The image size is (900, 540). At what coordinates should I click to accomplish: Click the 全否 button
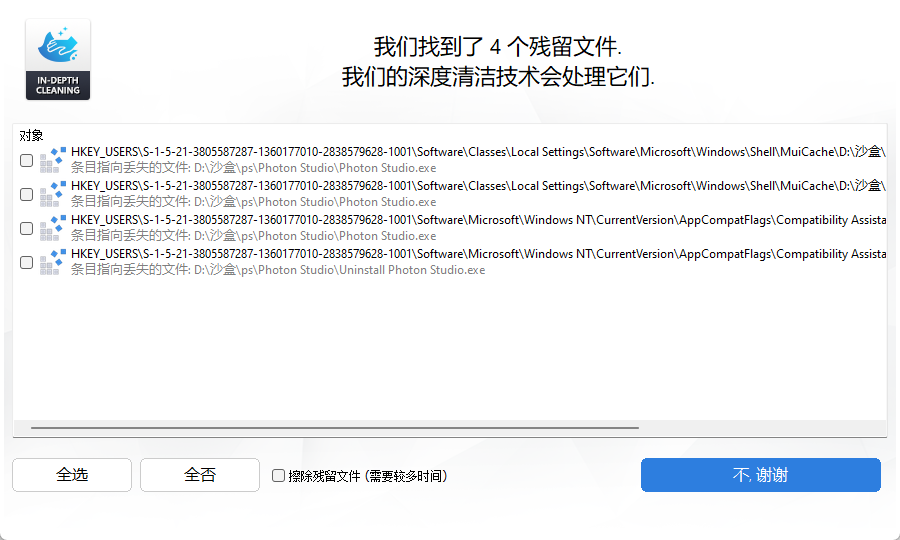click(200, 475)
